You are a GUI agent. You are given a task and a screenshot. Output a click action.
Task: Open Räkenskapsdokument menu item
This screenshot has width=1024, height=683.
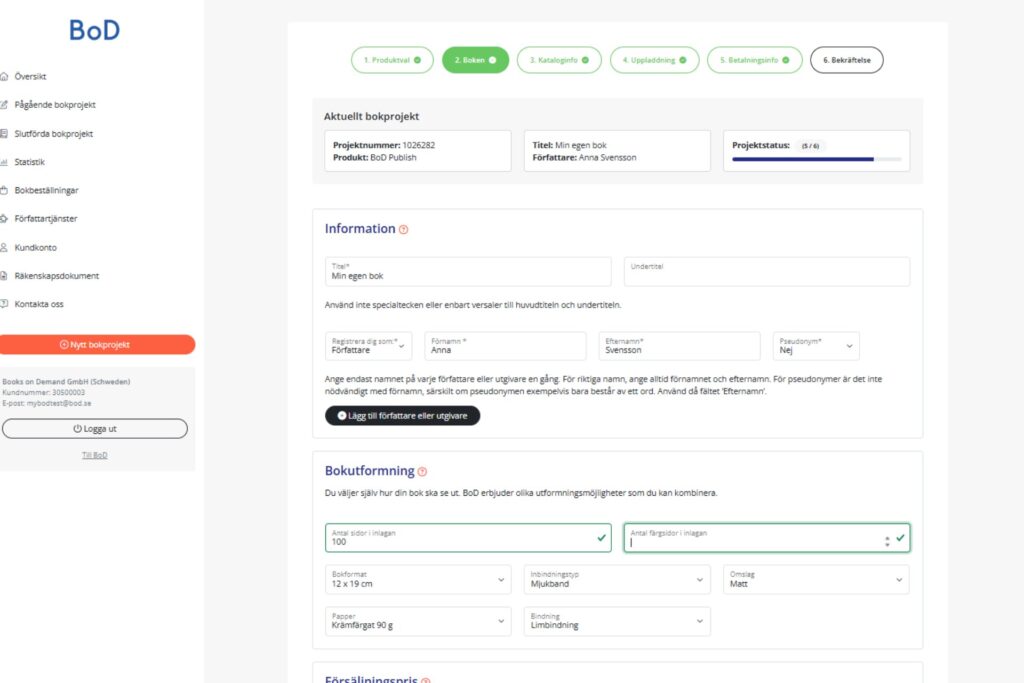click(x=57, y=276)
